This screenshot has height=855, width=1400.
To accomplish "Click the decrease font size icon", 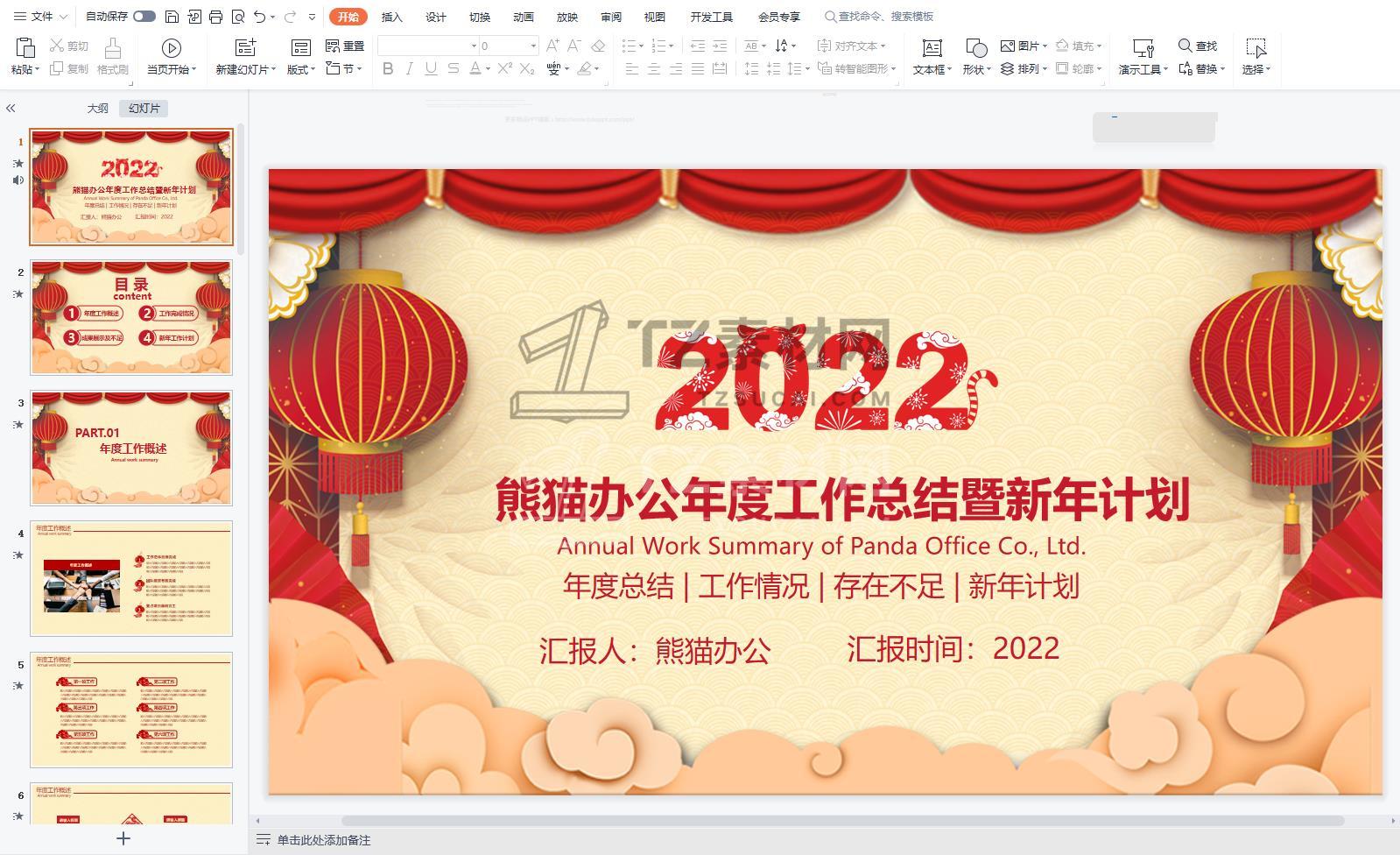I will pyautogui.click(x=574, y=46).
